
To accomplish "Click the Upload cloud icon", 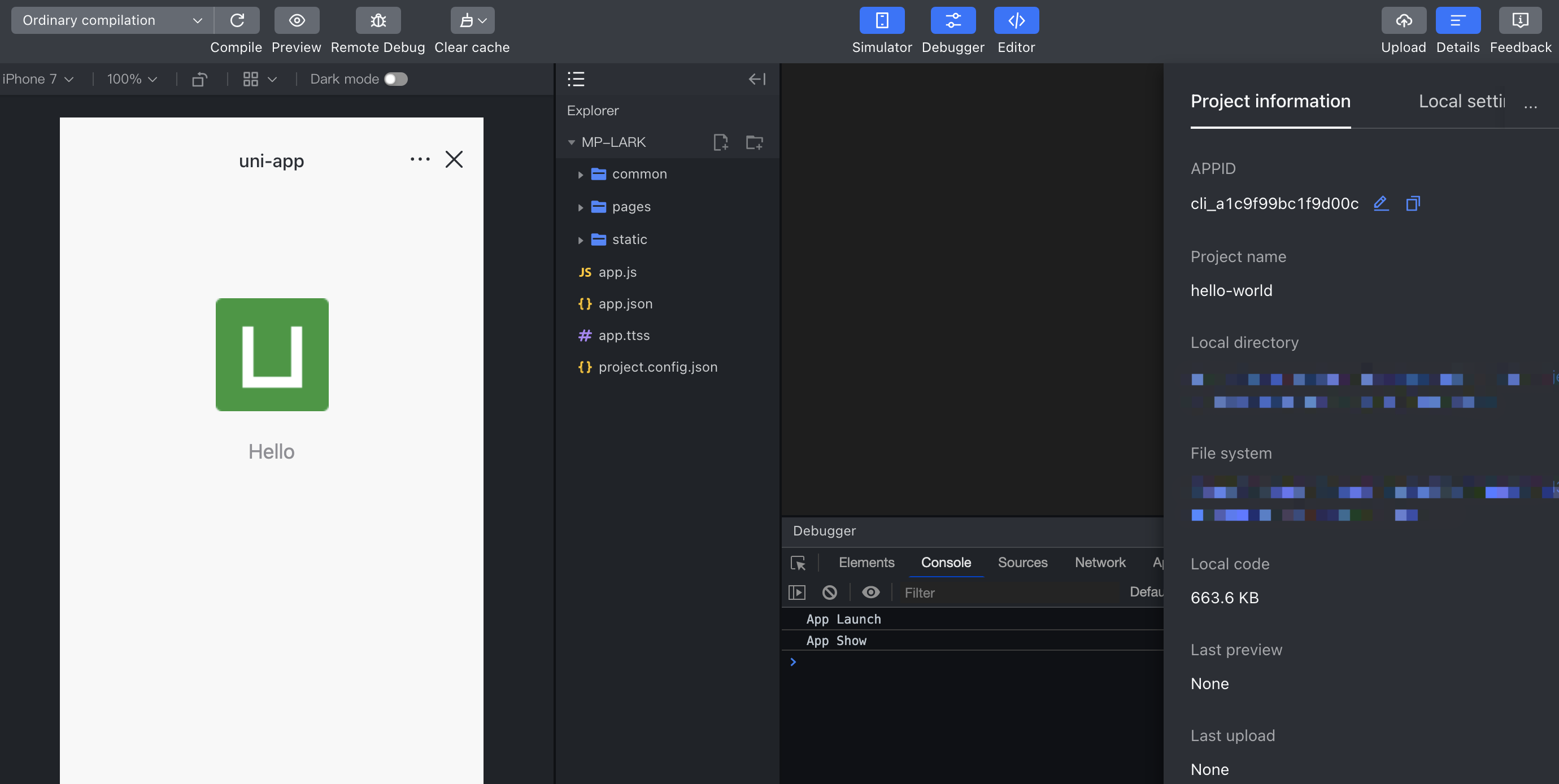I will [1403, 20].
